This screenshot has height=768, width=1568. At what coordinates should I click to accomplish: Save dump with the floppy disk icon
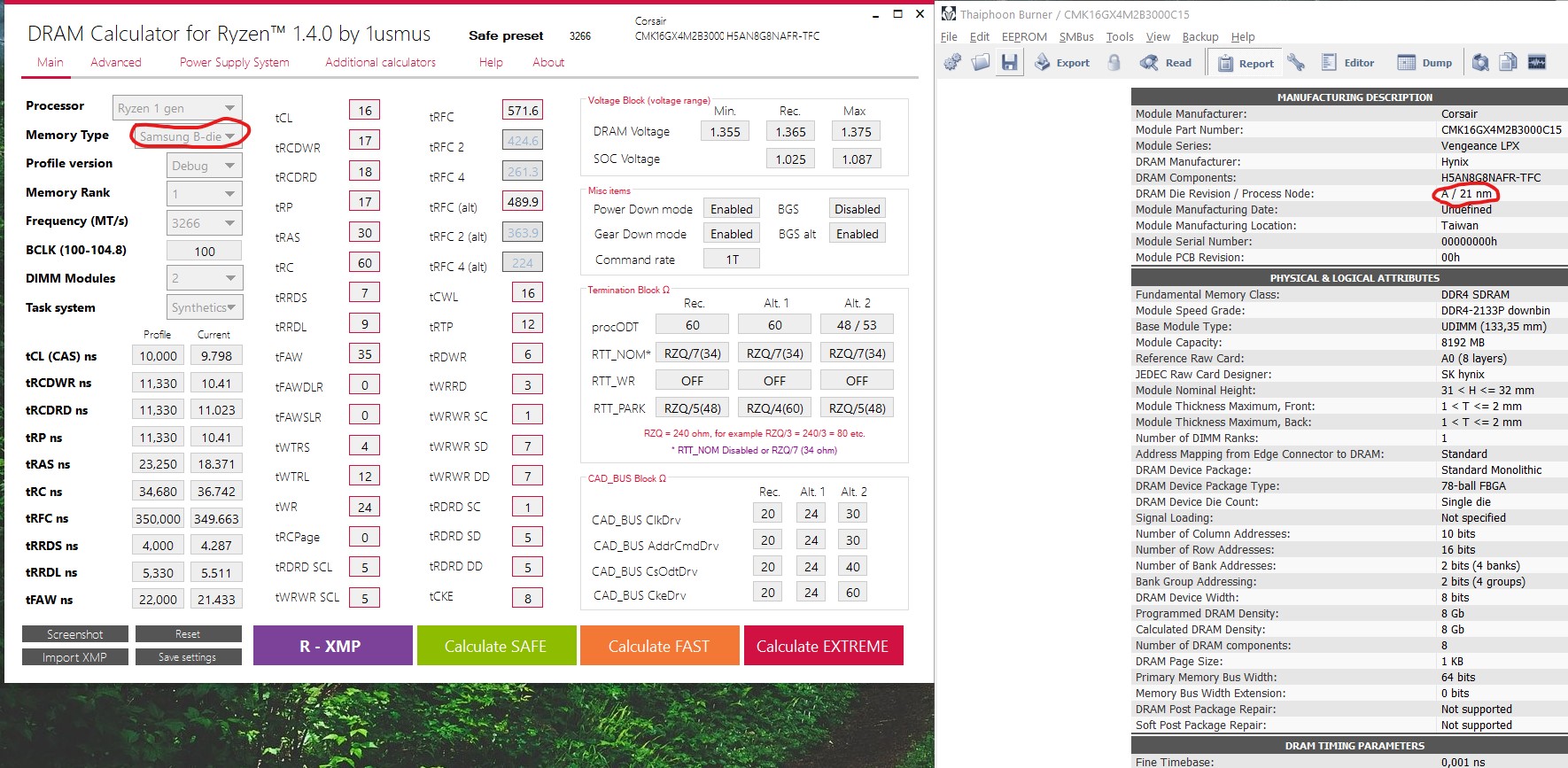pyautogui.click(x=1009, y=62)
